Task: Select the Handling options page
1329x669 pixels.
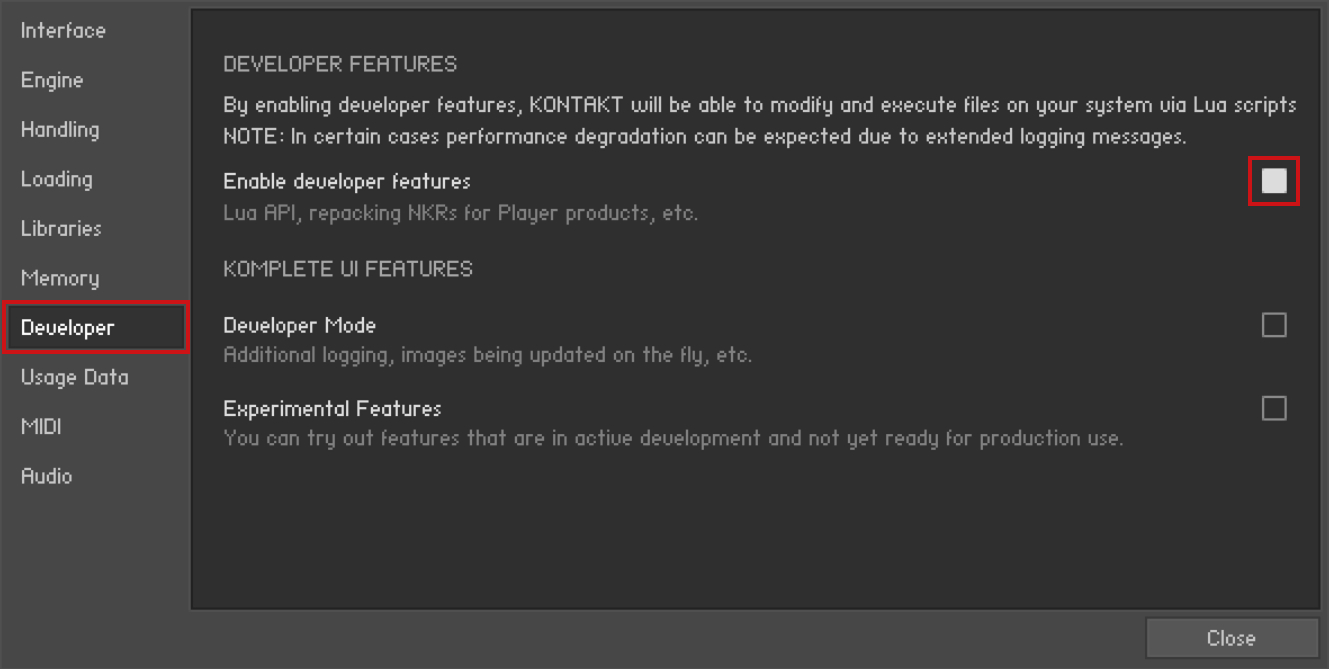Action: [62, 128]
